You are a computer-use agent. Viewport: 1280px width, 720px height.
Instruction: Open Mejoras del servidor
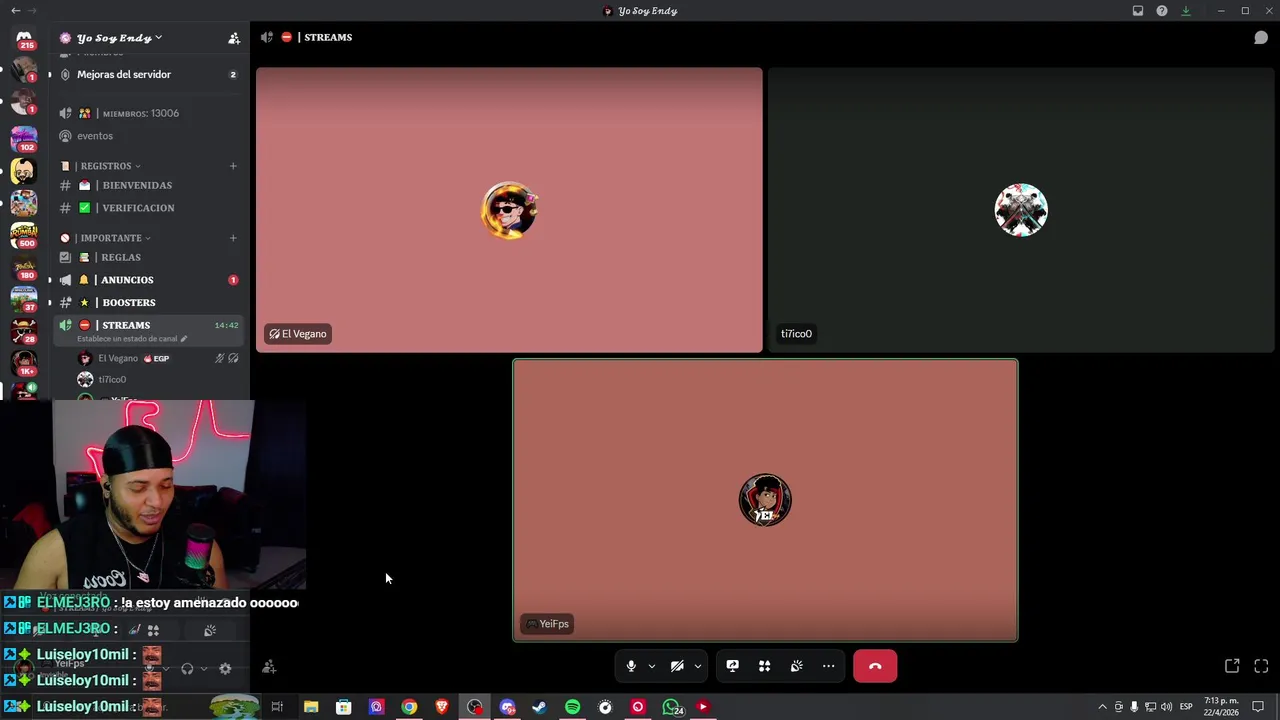148,74
